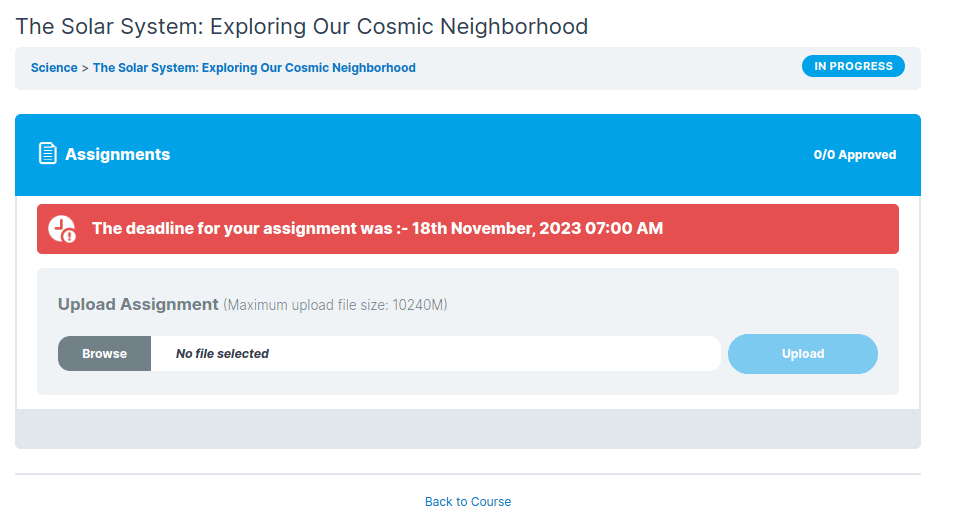Click the Upload Assignment heading
This screenshot has height=523, width=956.
pos(138,304)
